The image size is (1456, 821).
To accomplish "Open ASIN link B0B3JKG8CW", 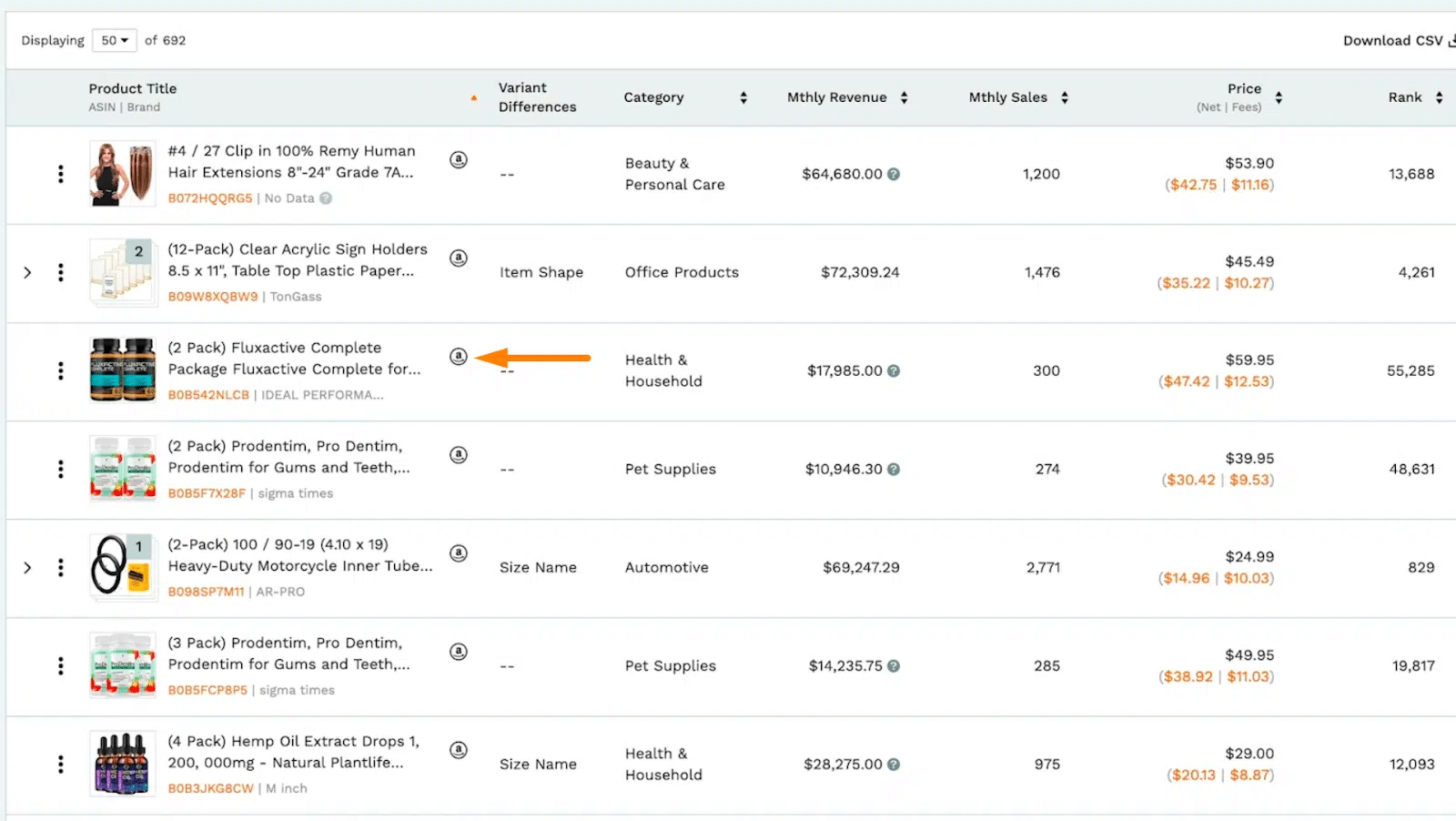I will tap(210, 788).
